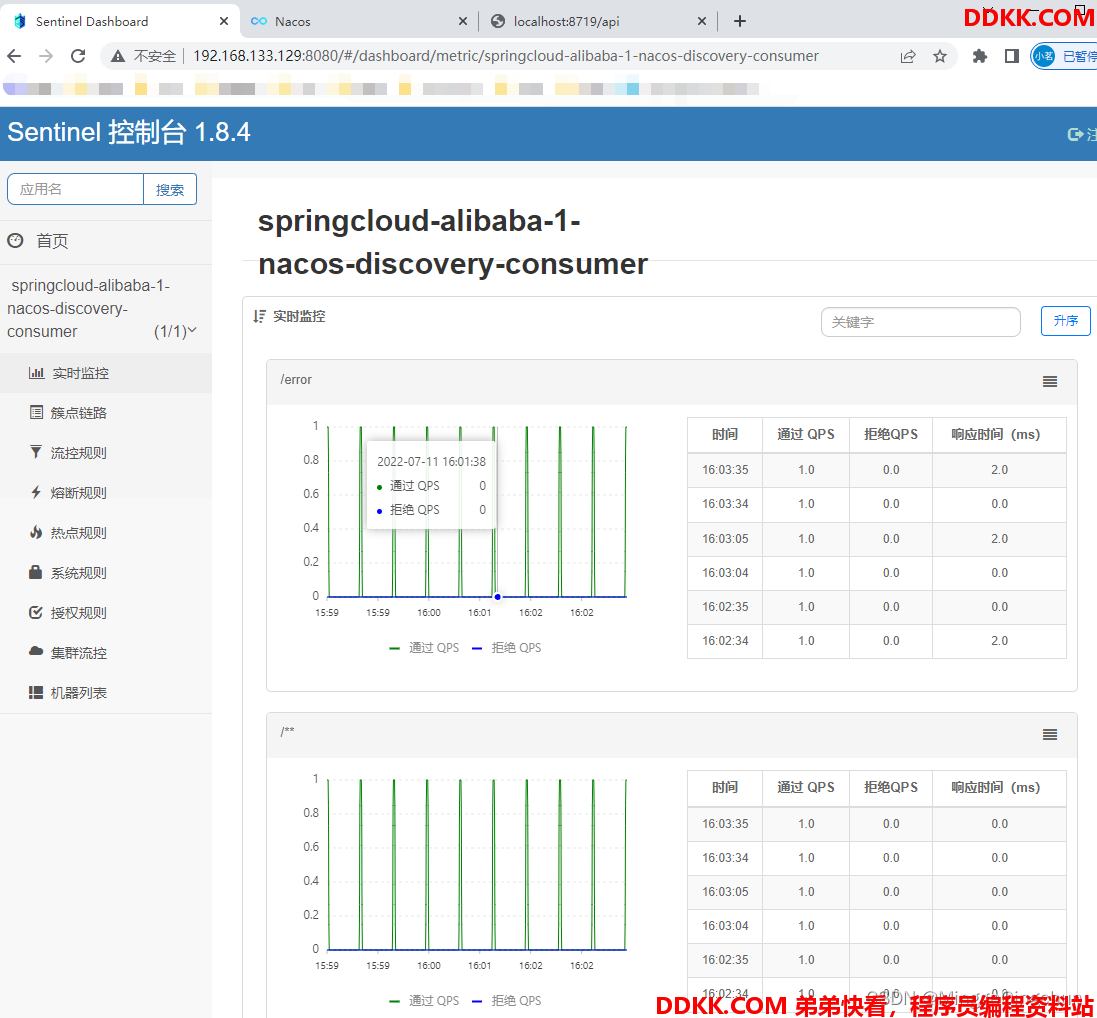Toggle 拒绝 QPS legend in /** chart
This screenshot has height=1018, width=1097.
point(507,1001)
